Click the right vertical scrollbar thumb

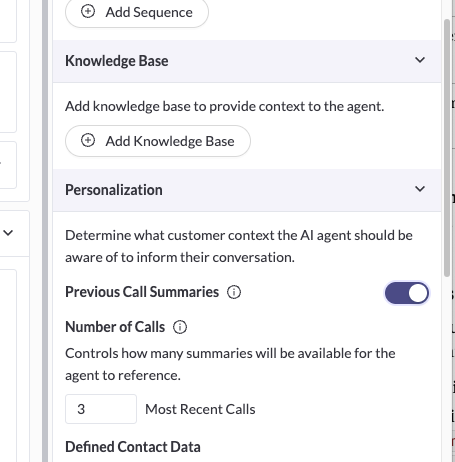pyautogui.click(x=447, y=148)
